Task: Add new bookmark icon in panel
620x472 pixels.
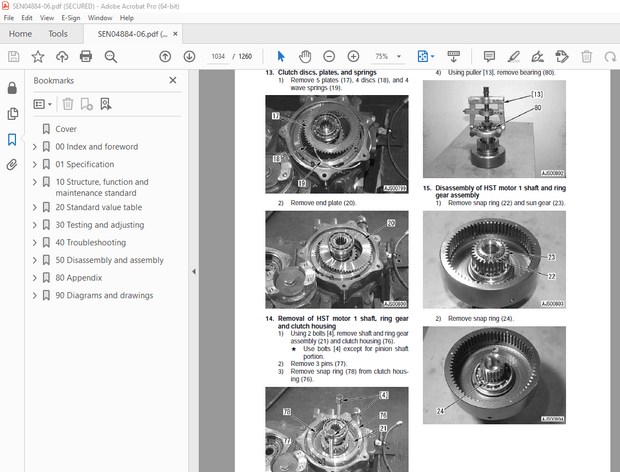Action: point(87,104)
